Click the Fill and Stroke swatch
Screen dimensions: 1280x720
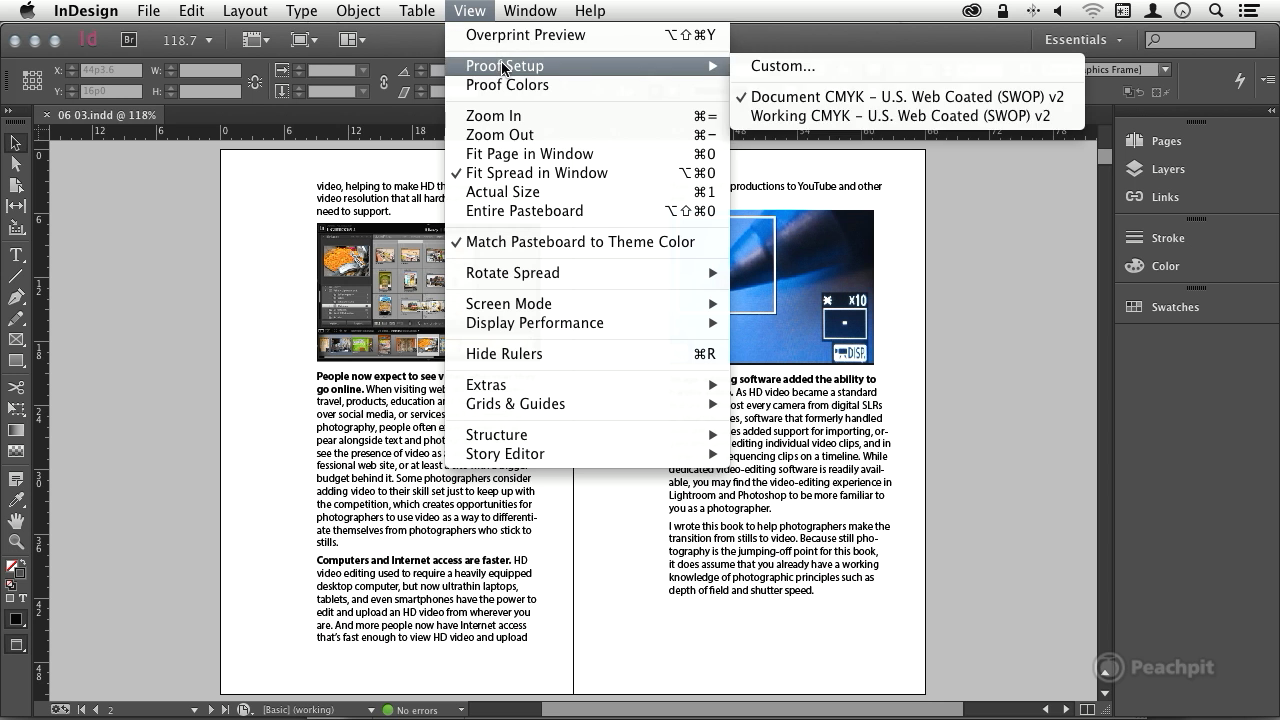[15, 568]
